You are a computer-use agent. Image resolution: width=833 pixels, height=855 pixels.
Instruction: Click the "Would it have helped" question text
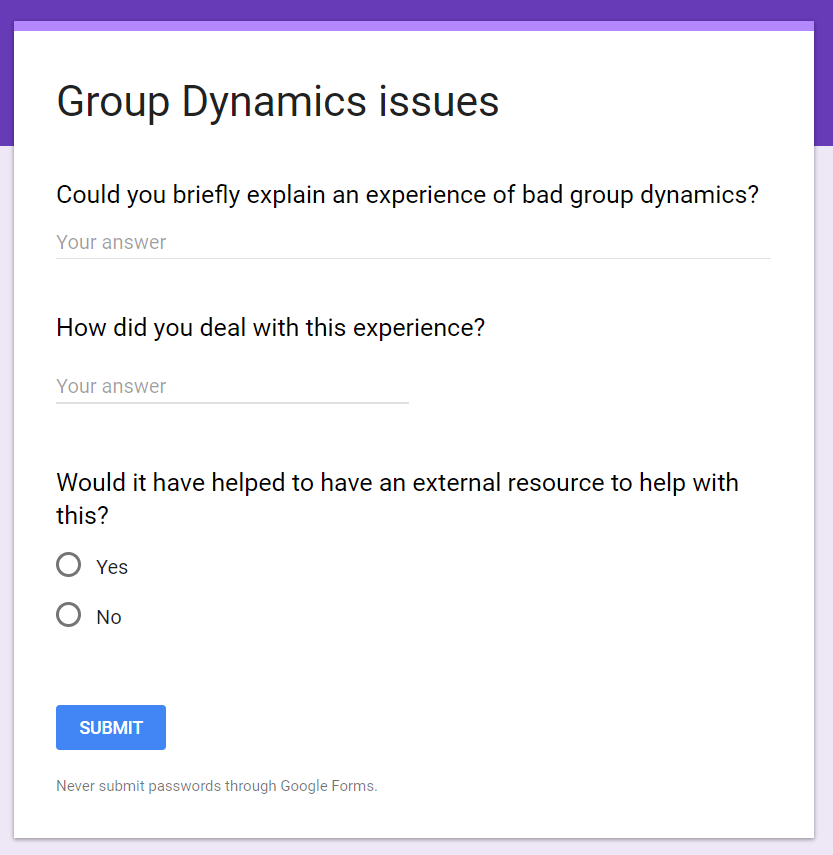[397, 499]
